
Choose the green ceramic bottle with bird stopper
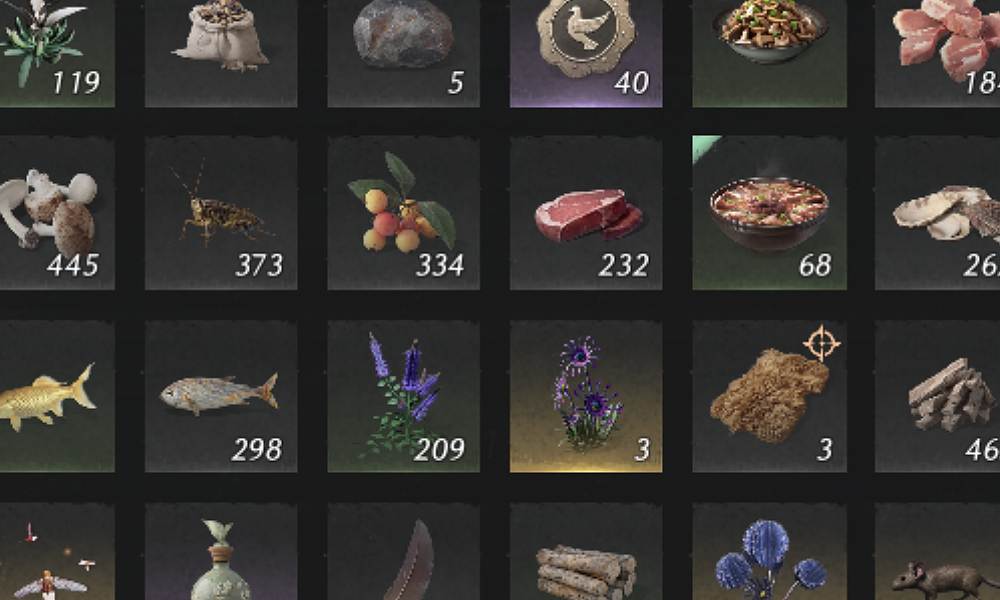coord(221,552)
